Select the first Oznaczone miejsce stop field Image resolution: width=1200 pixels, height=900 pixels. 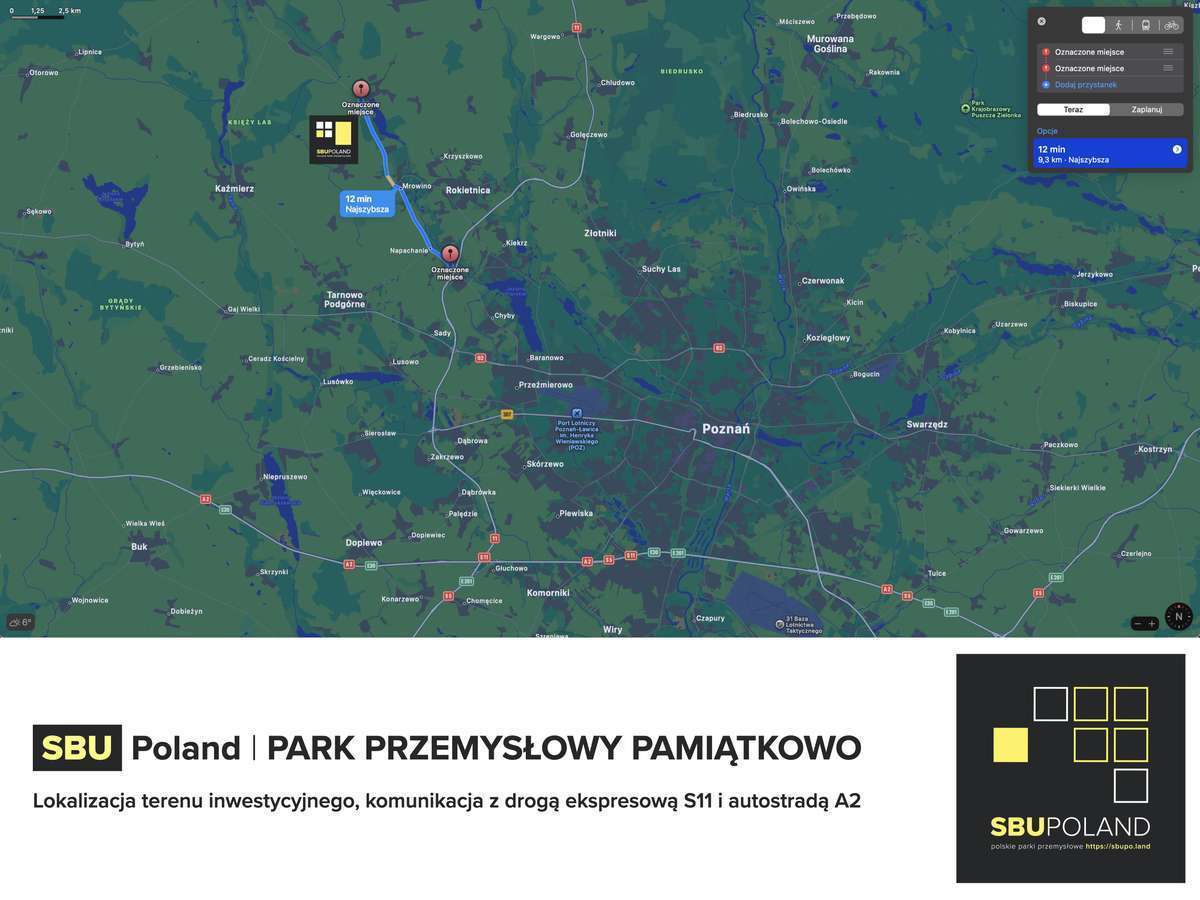point(1109,52)
